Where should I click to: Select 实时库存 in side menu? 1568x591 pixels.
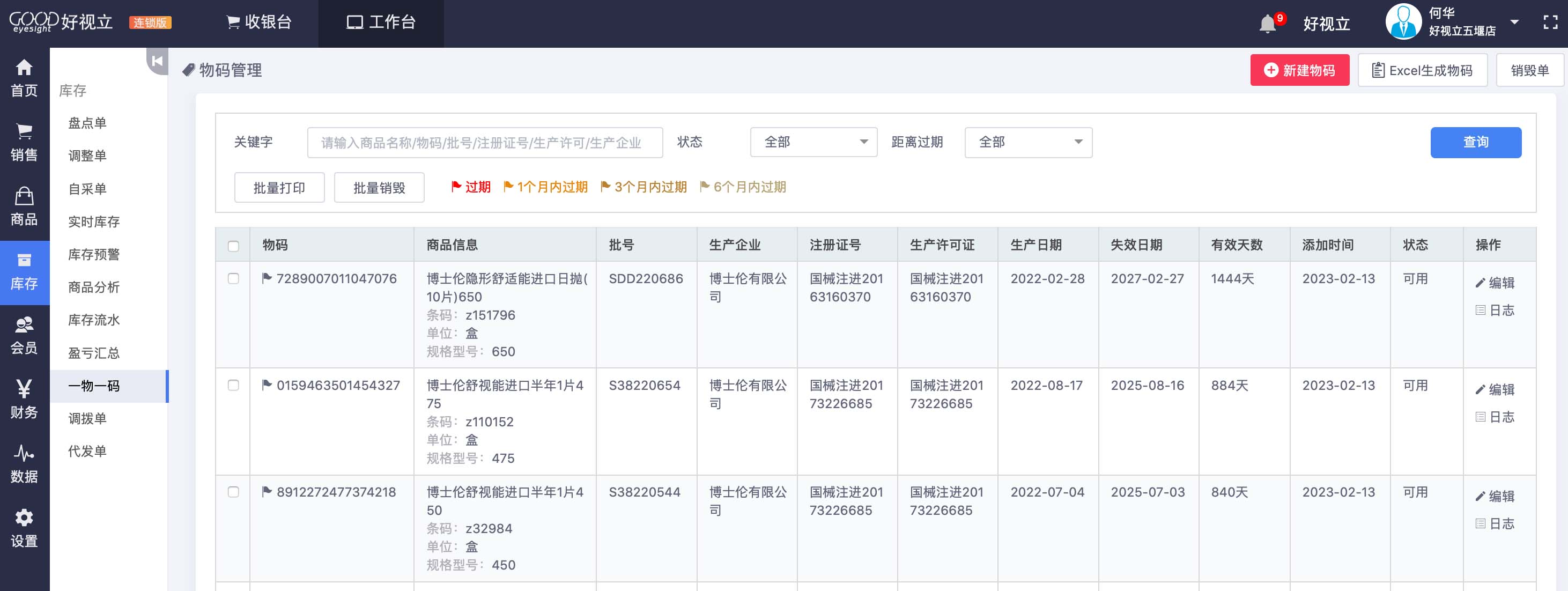pos(94,221)
